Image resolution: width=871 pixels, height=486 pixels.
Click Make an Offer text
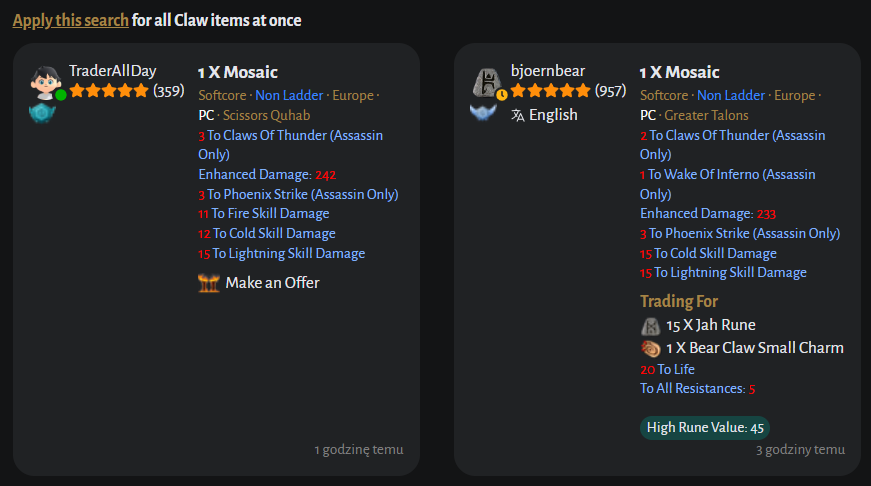272,283
